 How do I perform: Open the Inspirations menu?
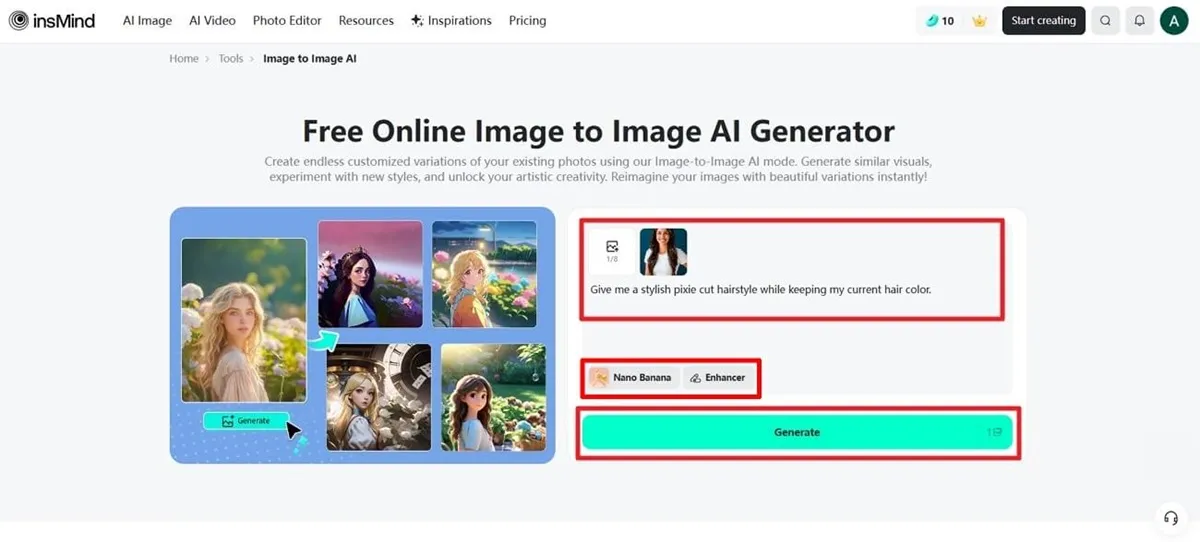451,20
